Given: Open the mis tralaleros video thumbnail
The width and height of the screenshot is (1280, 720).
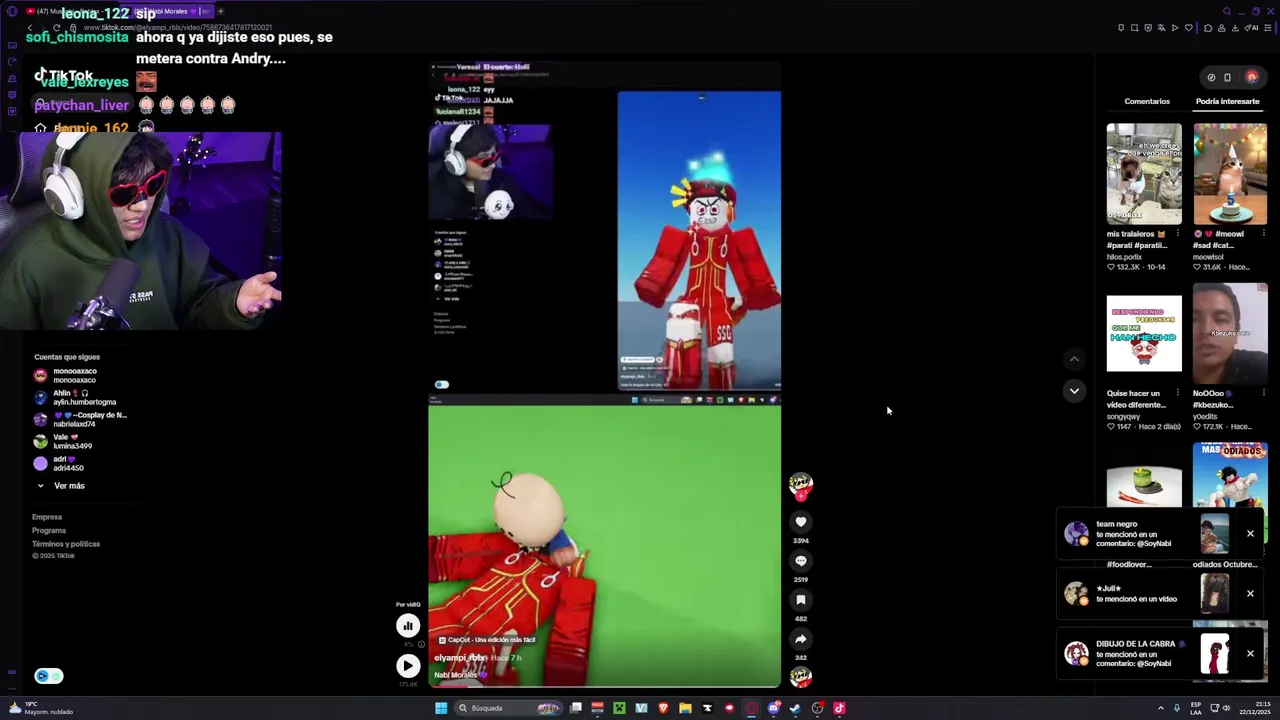Looking at the screenshot, I should 1144,174.
